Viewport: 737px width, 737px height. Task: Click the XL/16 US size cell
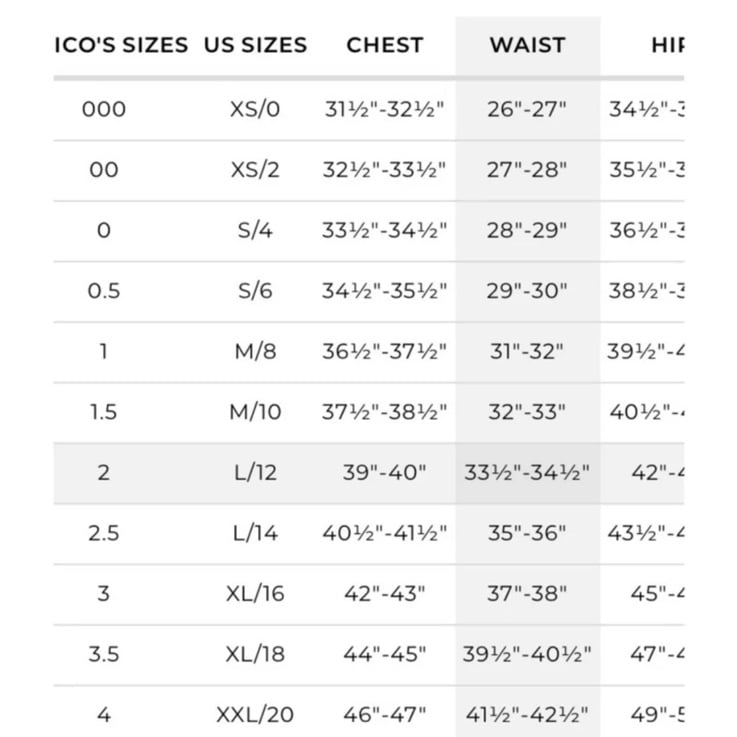tap(255, 594)
